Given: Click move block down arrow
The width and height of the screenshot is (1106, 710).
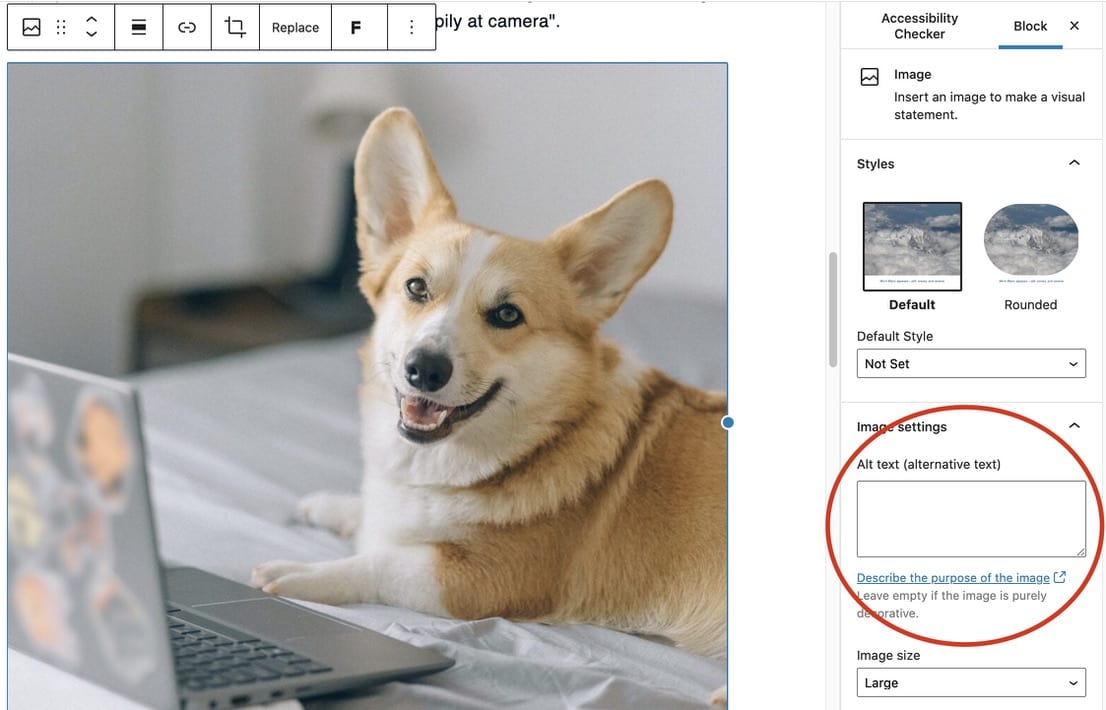Looking at the screenshot, I should click(91, 34).
